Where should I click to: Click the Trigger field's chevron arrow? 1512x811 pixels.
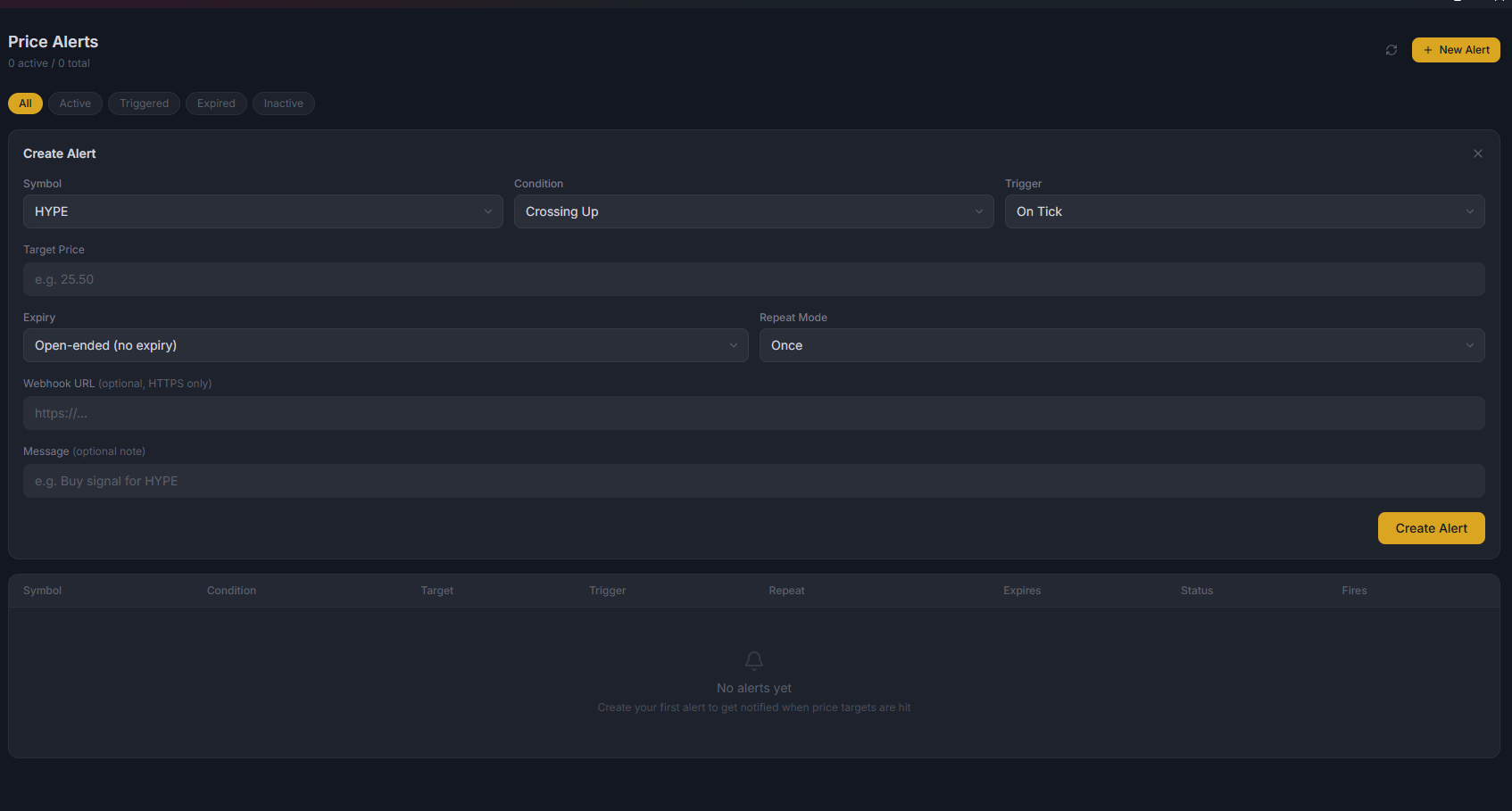click(x=1470, y=211)
